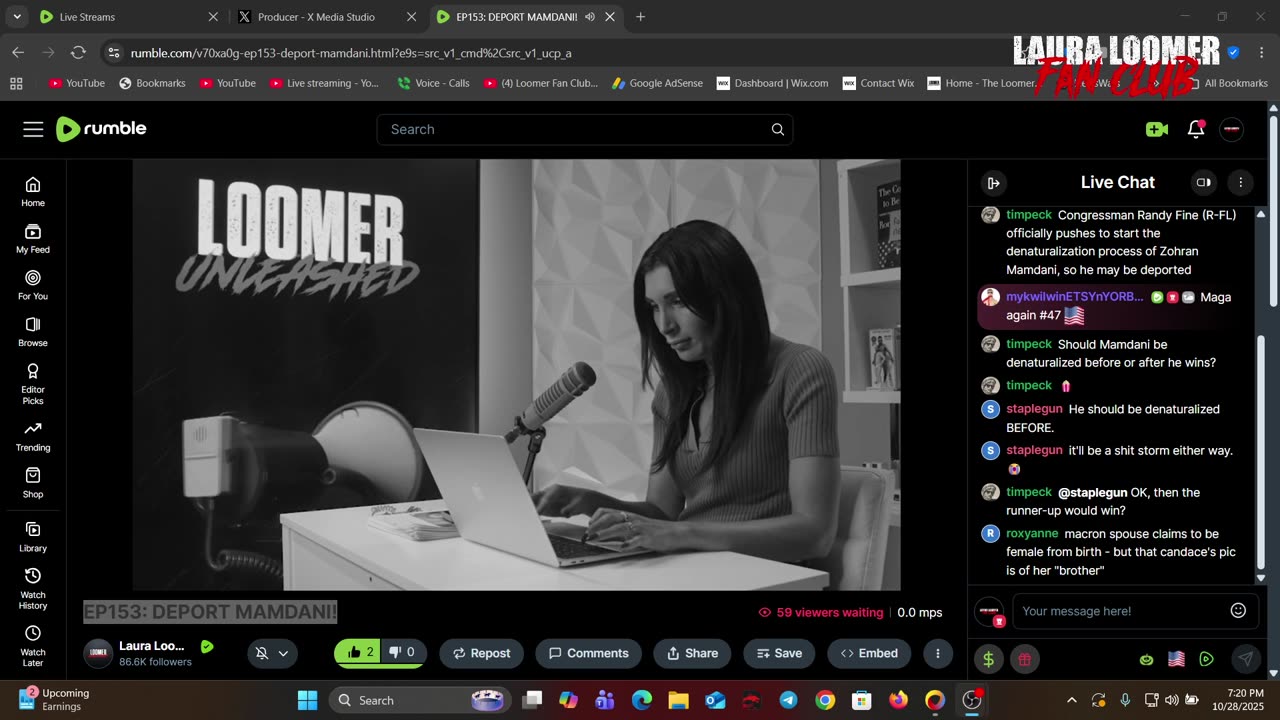Go to Home in the sidebar
Viewport: 1280px width, 720px height.
coord(33,192)
